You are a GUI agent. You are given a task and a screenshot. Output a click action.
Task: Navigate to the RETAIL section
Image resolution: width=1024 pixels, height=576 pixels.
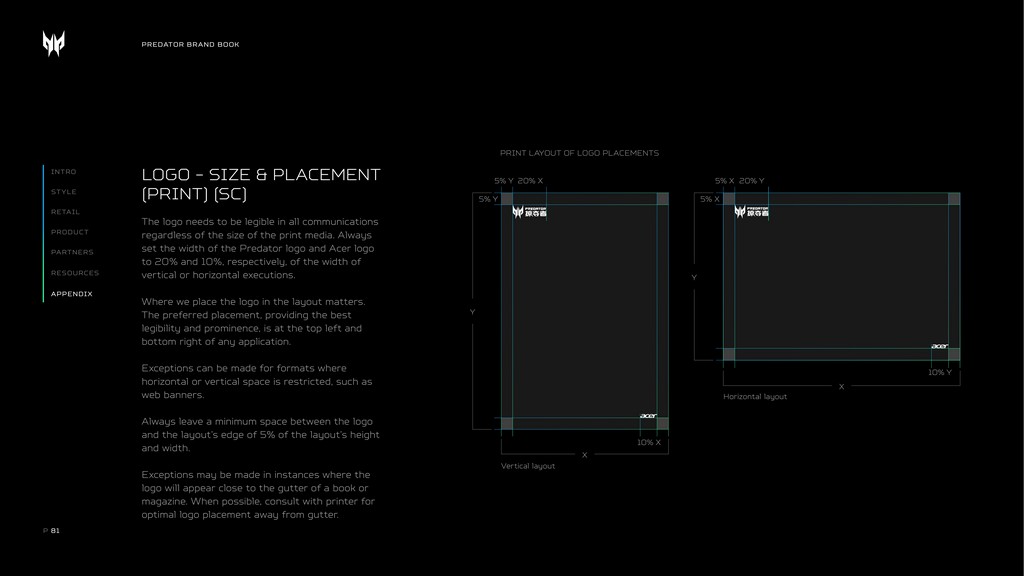(66, 212)
